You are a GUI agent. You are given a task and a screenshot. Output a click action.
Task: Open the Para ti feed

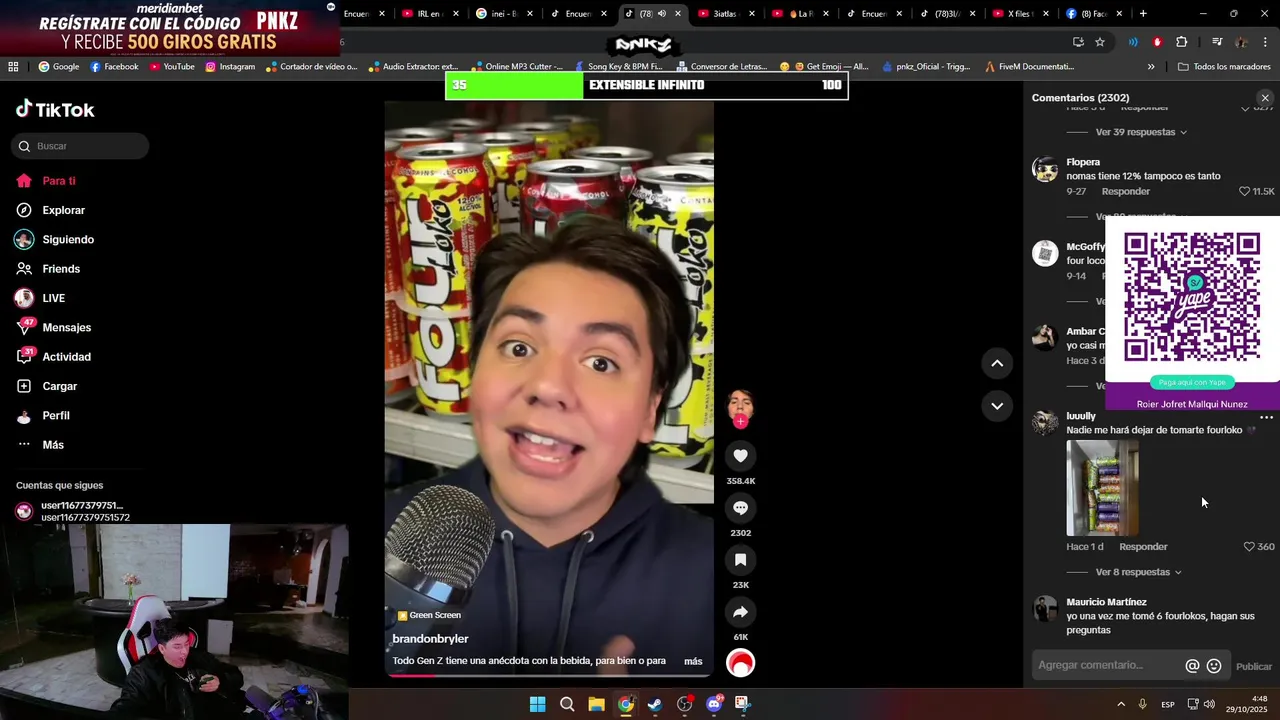click(x=46, y=181)
